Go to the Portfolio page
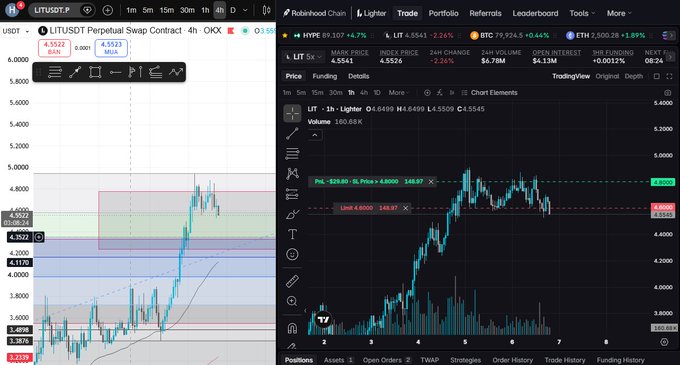The width and height of the screenshot is (680, 365). click(x=443, y=13)
